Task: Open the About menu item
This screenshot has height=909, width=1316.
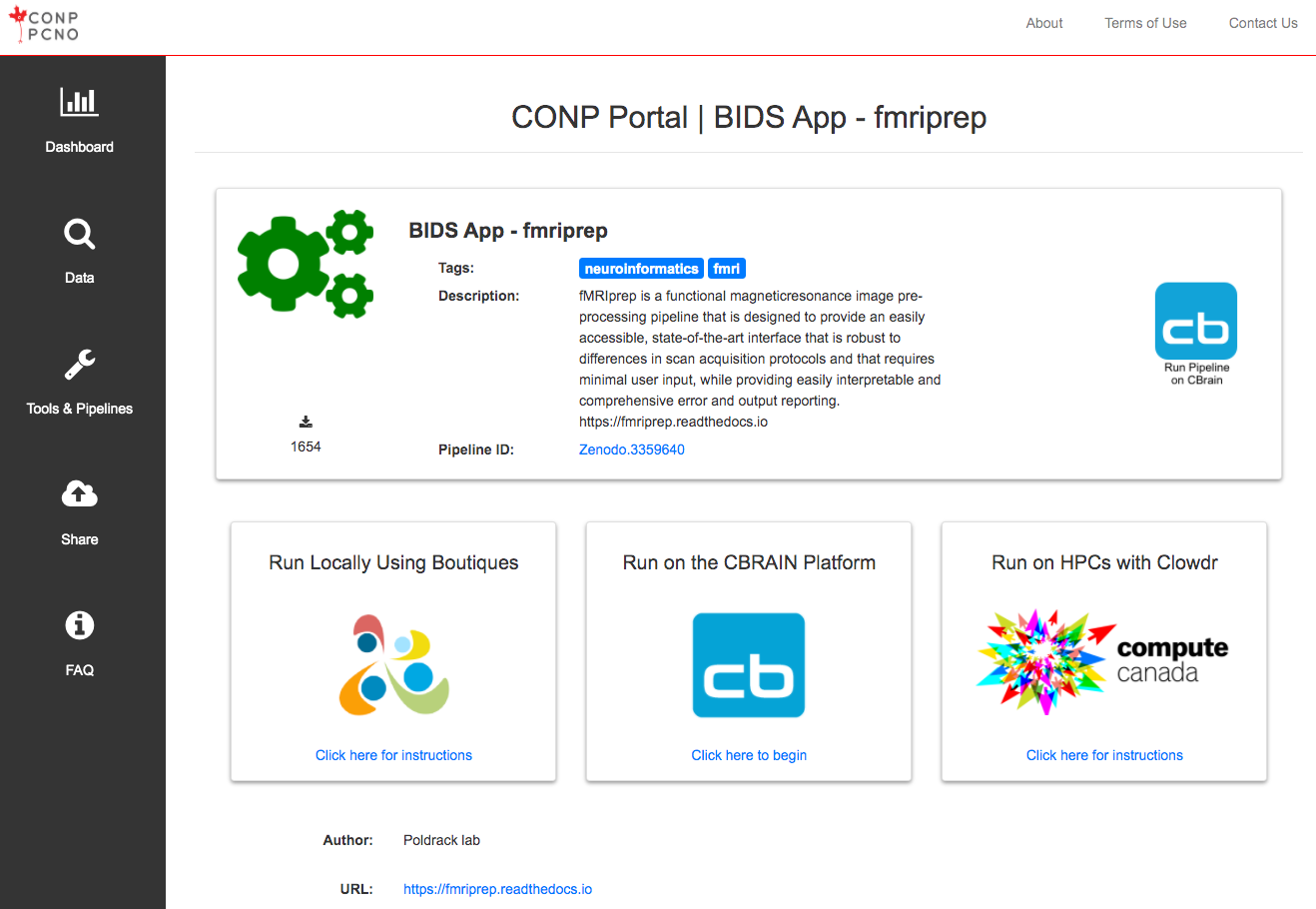Action: coord(1043,23)
